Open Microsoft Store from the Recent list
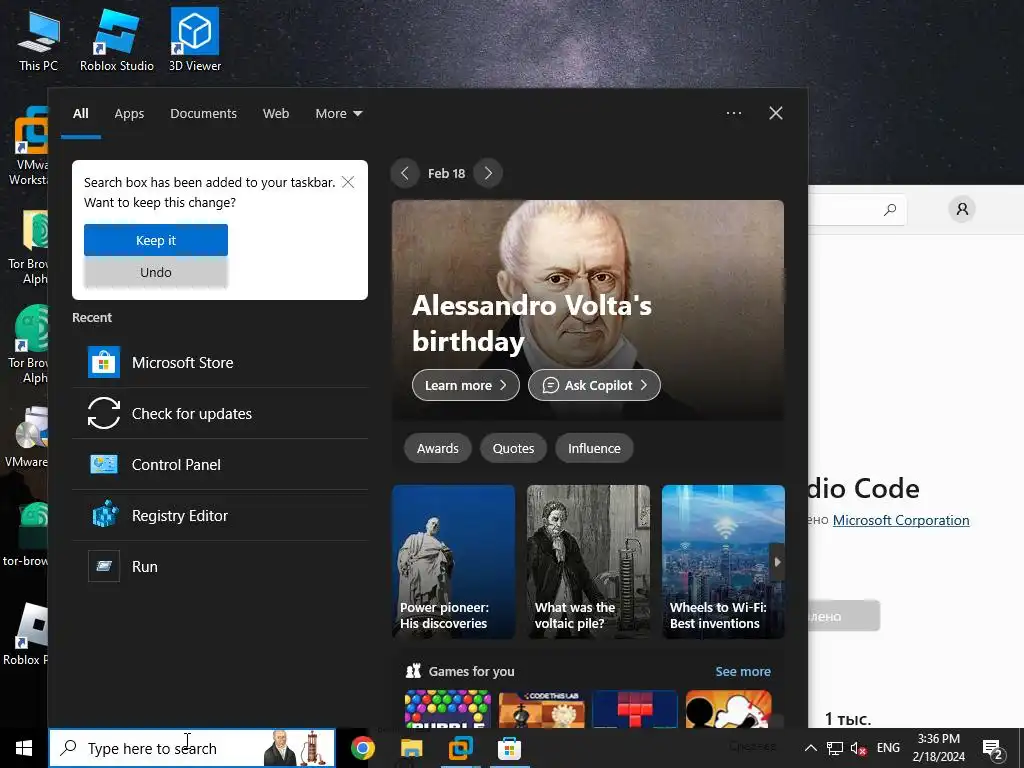The image size is (1024, 768). click(220, 362)
